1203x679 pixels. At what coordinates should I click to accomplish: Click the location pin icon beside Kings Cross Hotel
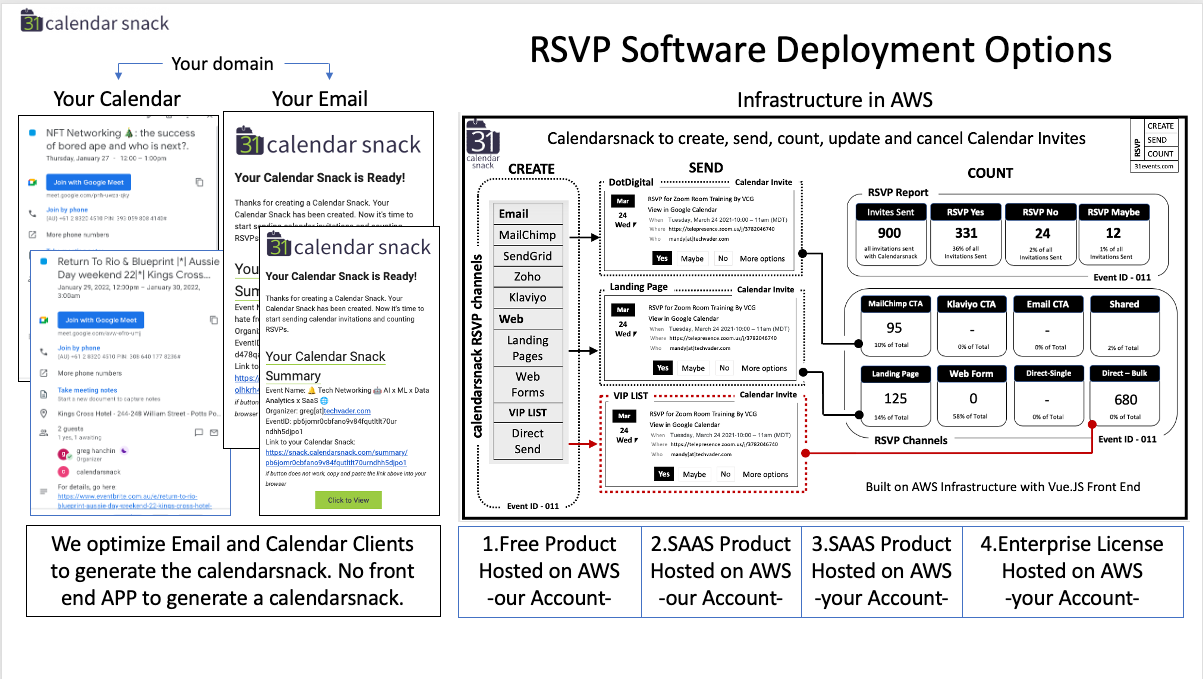click(43, 414)
